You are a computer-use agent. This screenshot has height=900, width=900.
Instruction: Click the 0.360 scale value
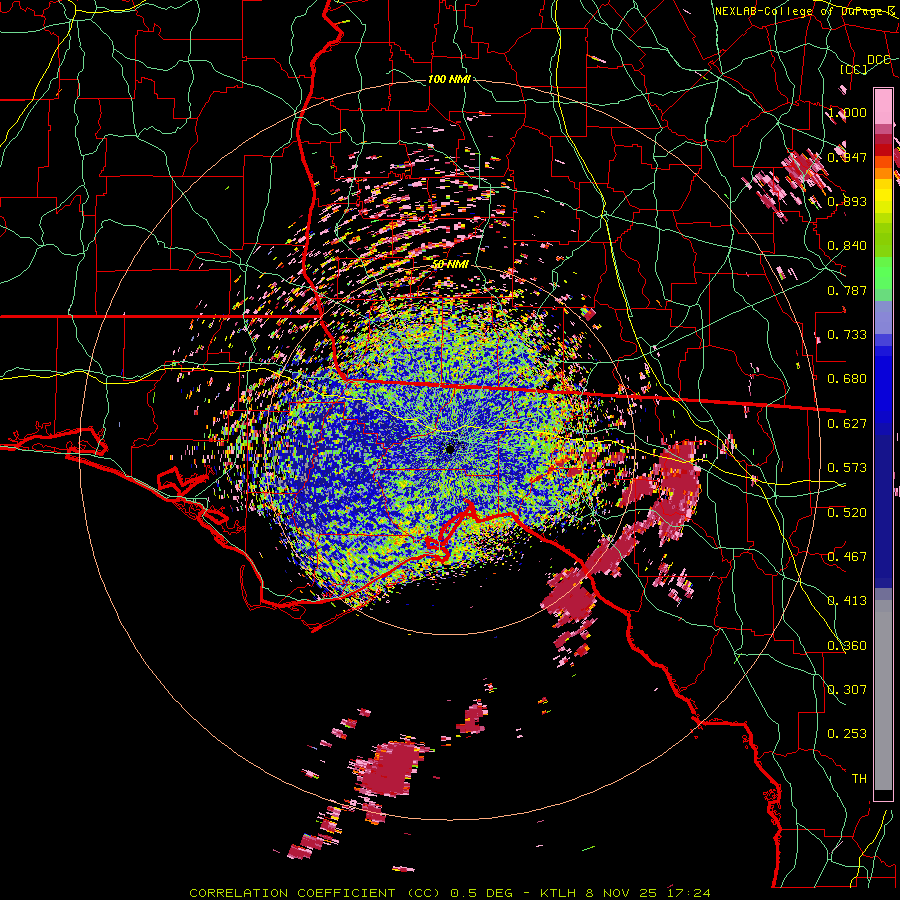[x=847, y=646]
